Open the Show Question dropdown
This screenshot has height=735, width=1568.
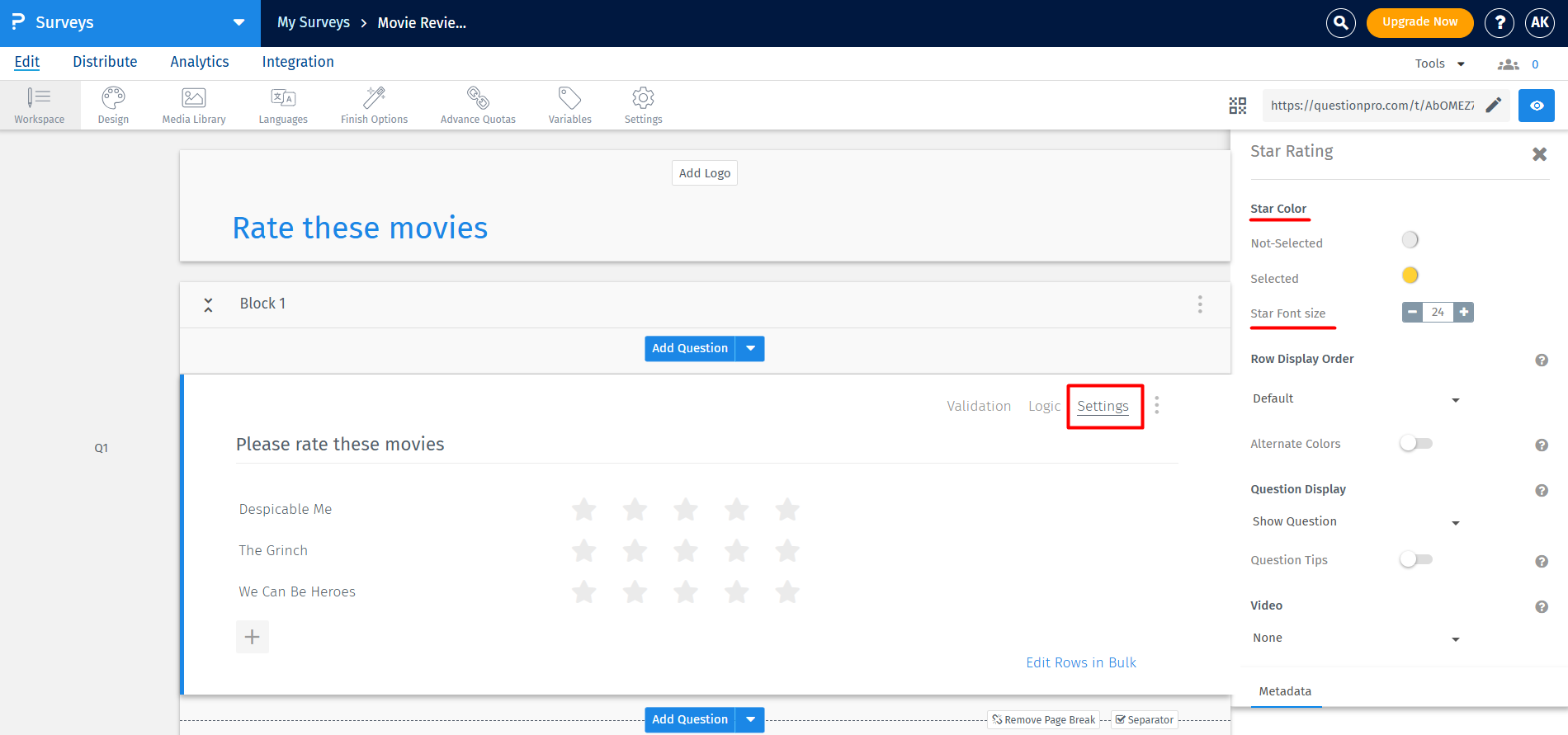pyautogui.click(x=1355, y=522)
